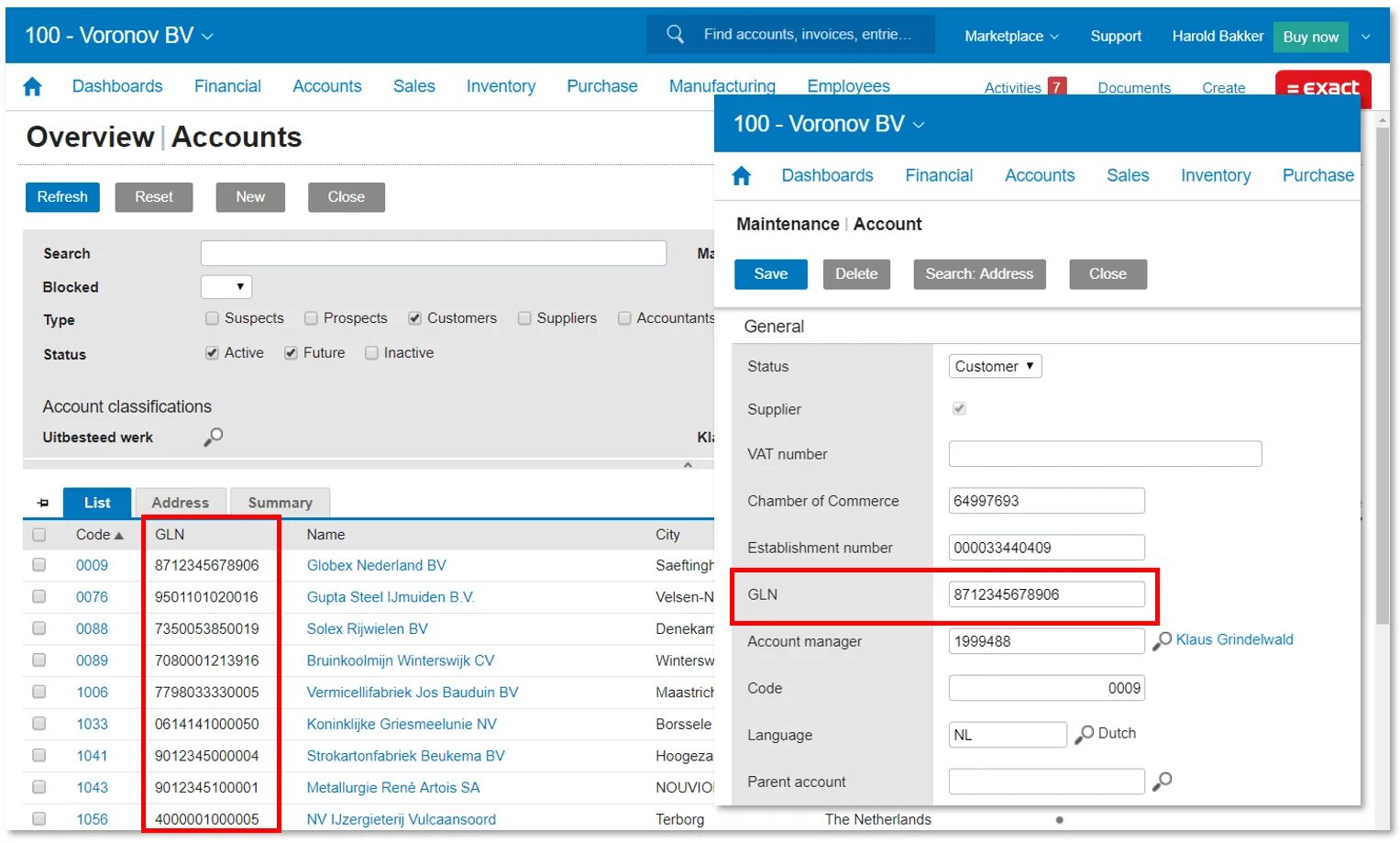Select all rows via header checkbox
1400x843 pixels.
pyautogui.click(x=39, y=535)
